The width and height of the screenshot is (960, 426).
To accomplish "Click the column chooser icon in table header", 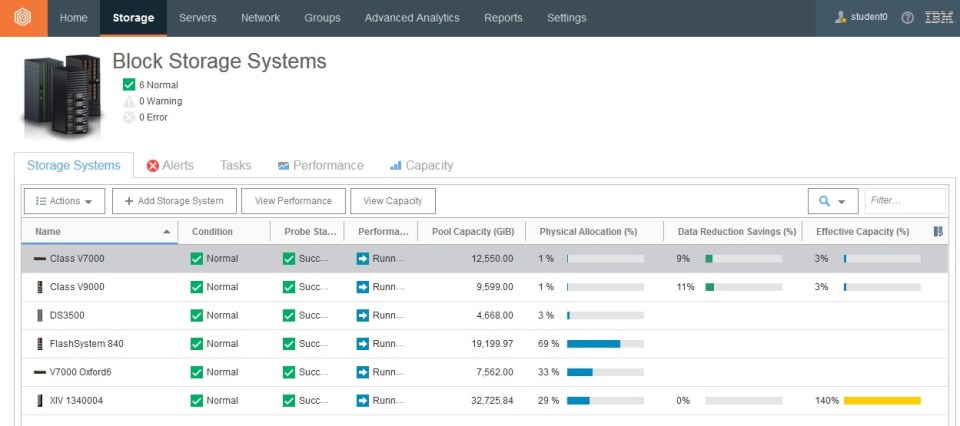I will [x=938, y=232].
